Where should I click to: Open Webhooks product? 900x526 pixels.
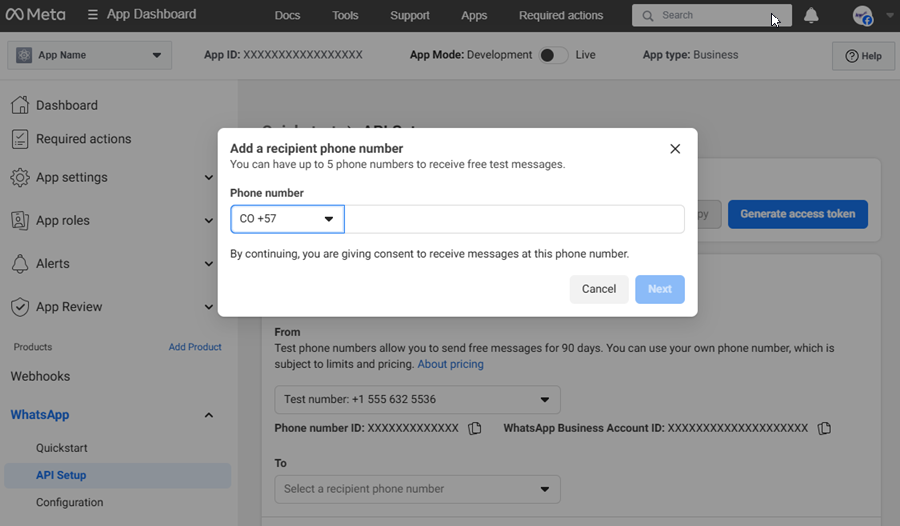pyautogui.click(x=40, y=376)
